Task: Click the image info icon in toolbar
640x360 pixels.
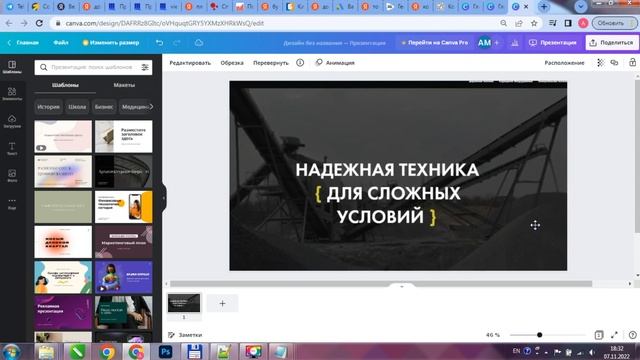Action: (x=300, y=63)
